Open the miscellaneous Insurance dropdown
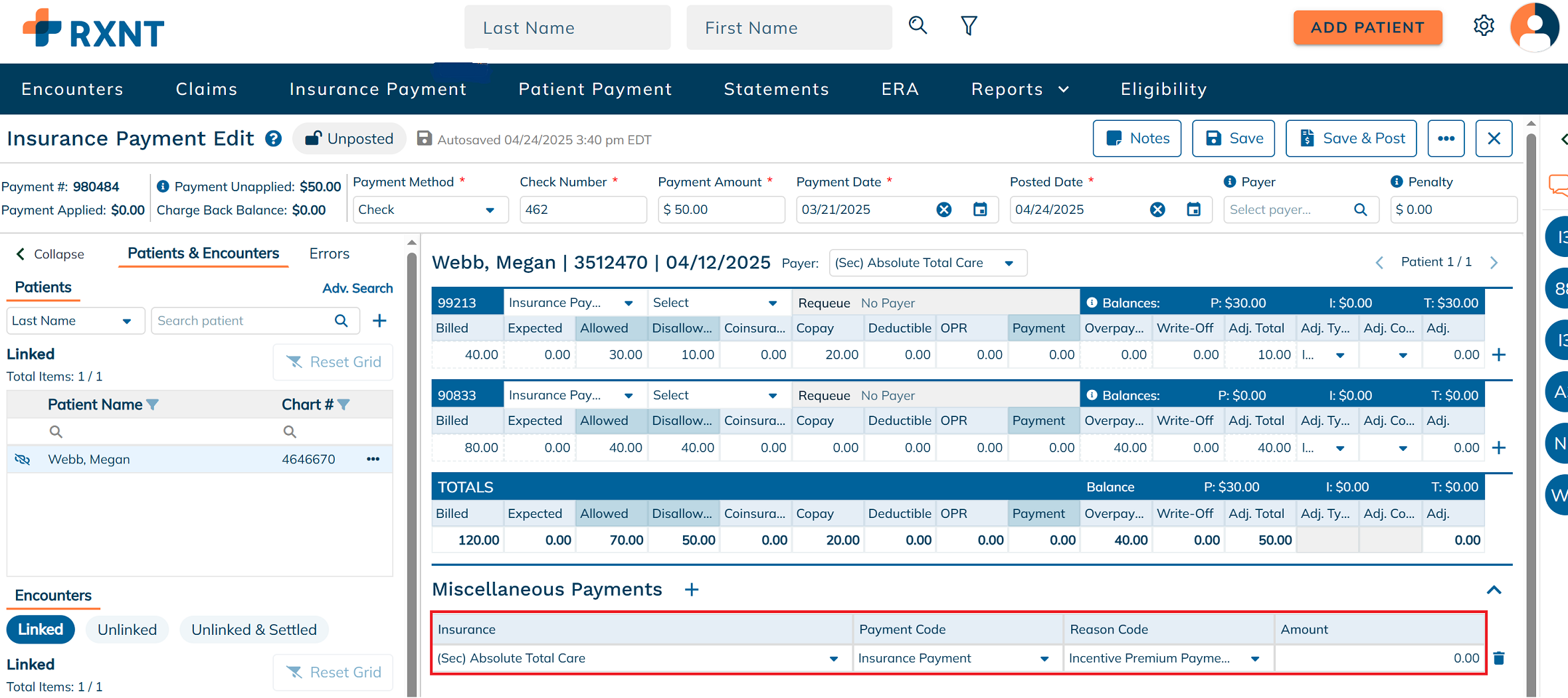 (x=641, y=658)
